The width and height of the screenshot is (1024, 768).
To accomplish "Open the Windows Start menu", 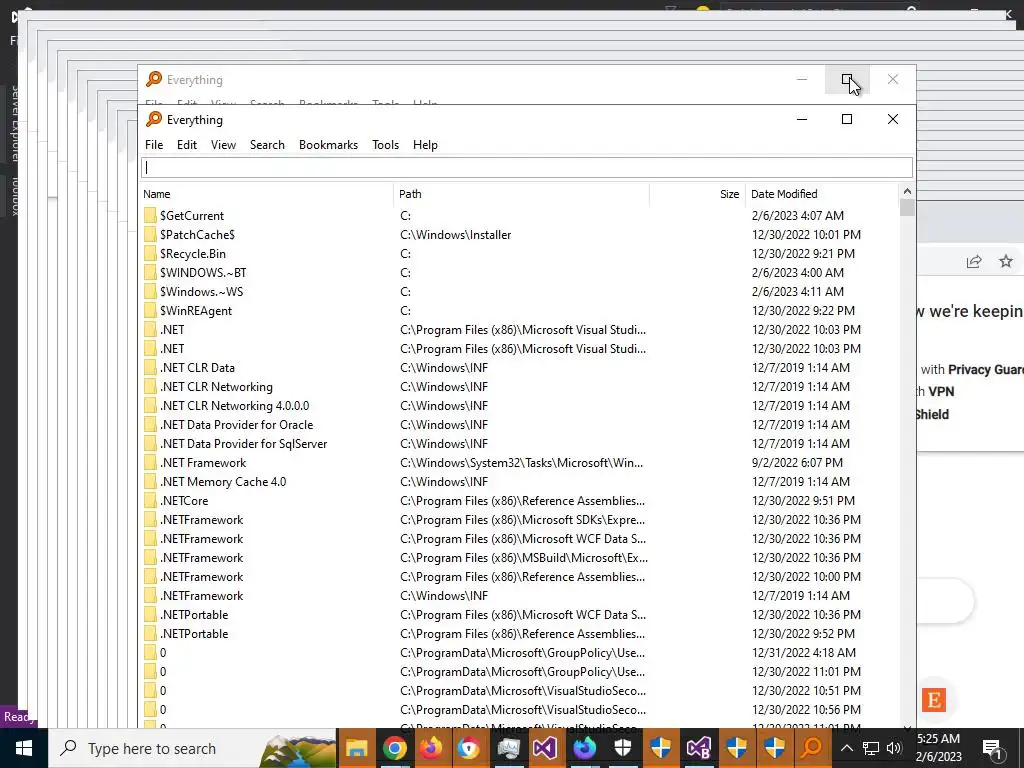I will pos(24,748).
